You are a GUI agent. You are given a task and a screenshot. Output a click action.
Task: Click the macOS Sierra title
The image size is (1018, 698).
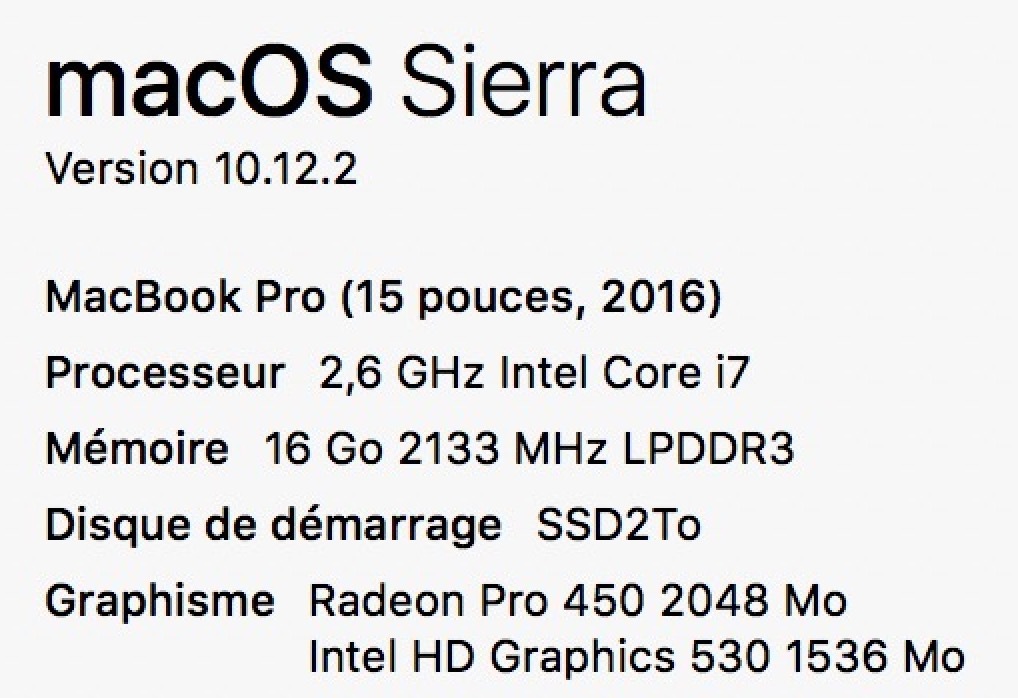(346, 82)
